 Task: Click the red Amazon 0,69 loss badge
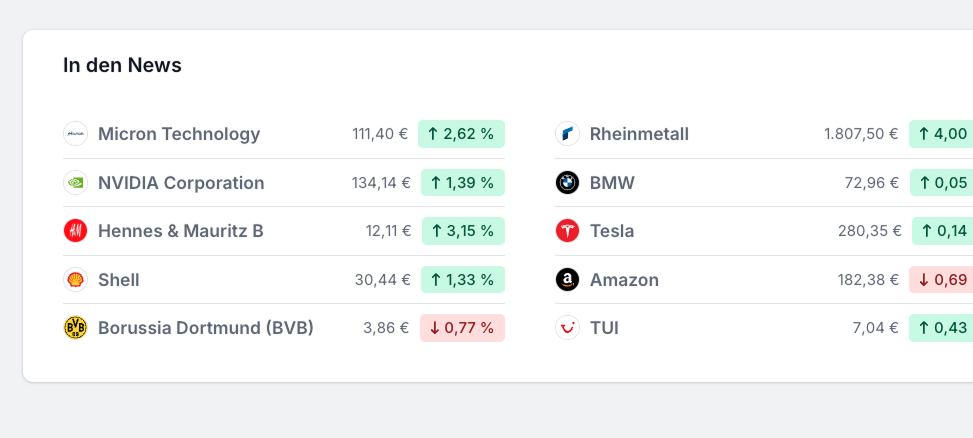point(941,280)
